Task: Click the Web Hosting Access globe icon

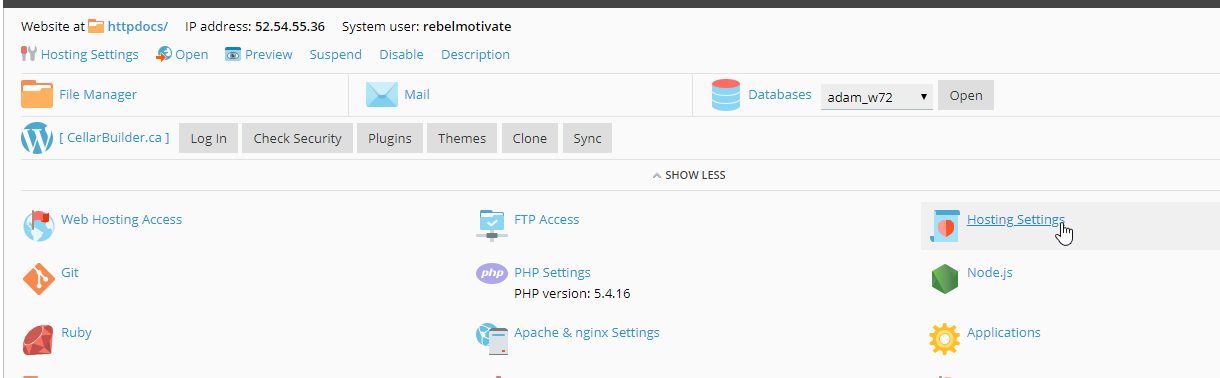Action: (38, 226)
